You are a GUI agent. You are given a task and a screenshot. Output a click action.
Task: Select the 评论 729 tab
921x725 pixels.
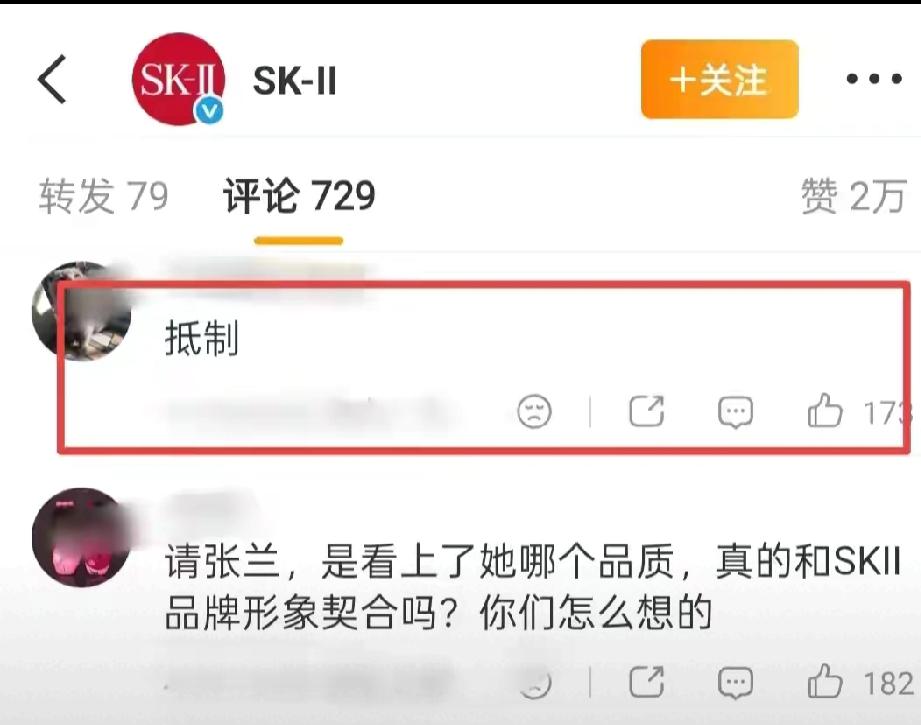tap(298, 196)
